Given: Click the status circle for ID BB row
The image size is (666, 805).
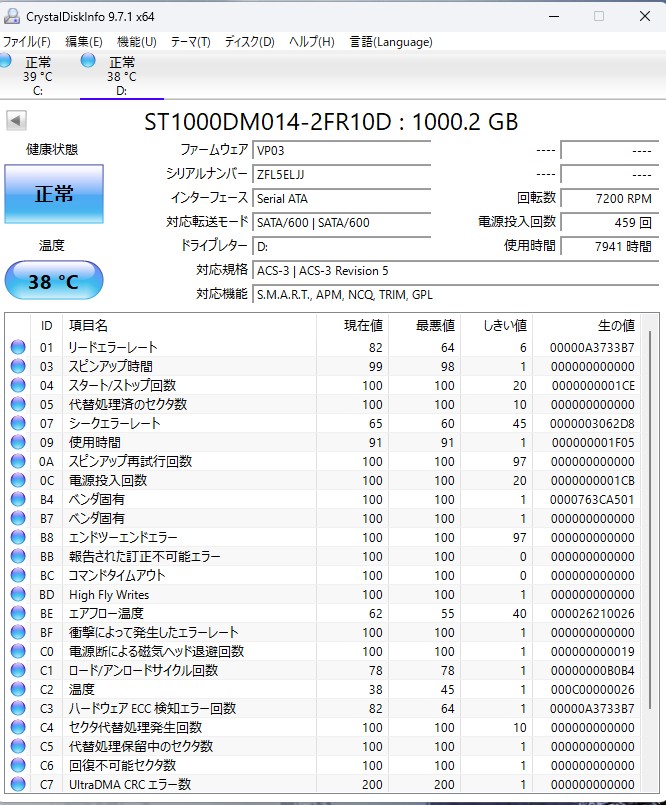Looking at the screenshot, I should 18,556.
